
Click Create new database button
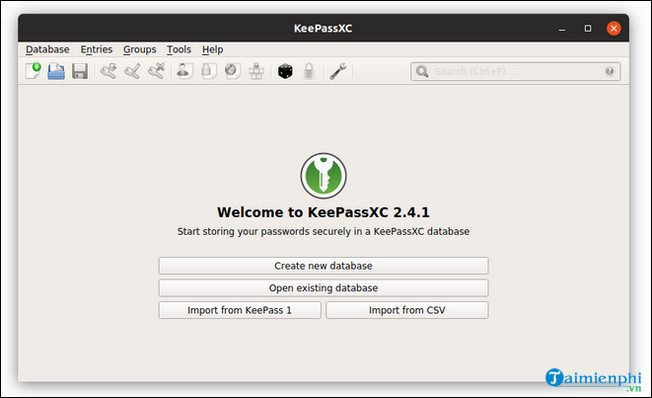323,266
